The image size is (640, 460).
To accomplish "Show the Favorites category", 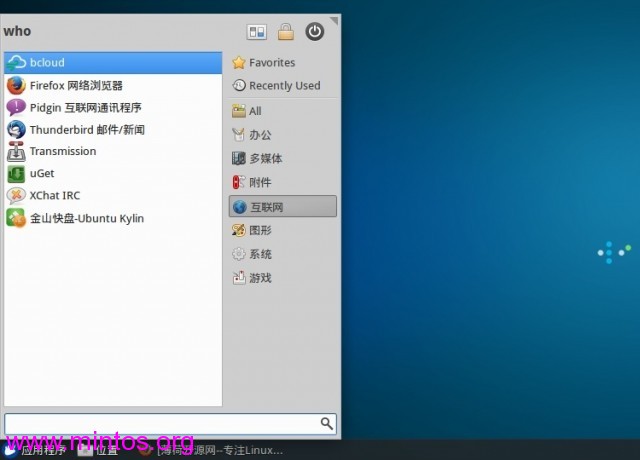I will pyautogui.click(x=271, y=63).
